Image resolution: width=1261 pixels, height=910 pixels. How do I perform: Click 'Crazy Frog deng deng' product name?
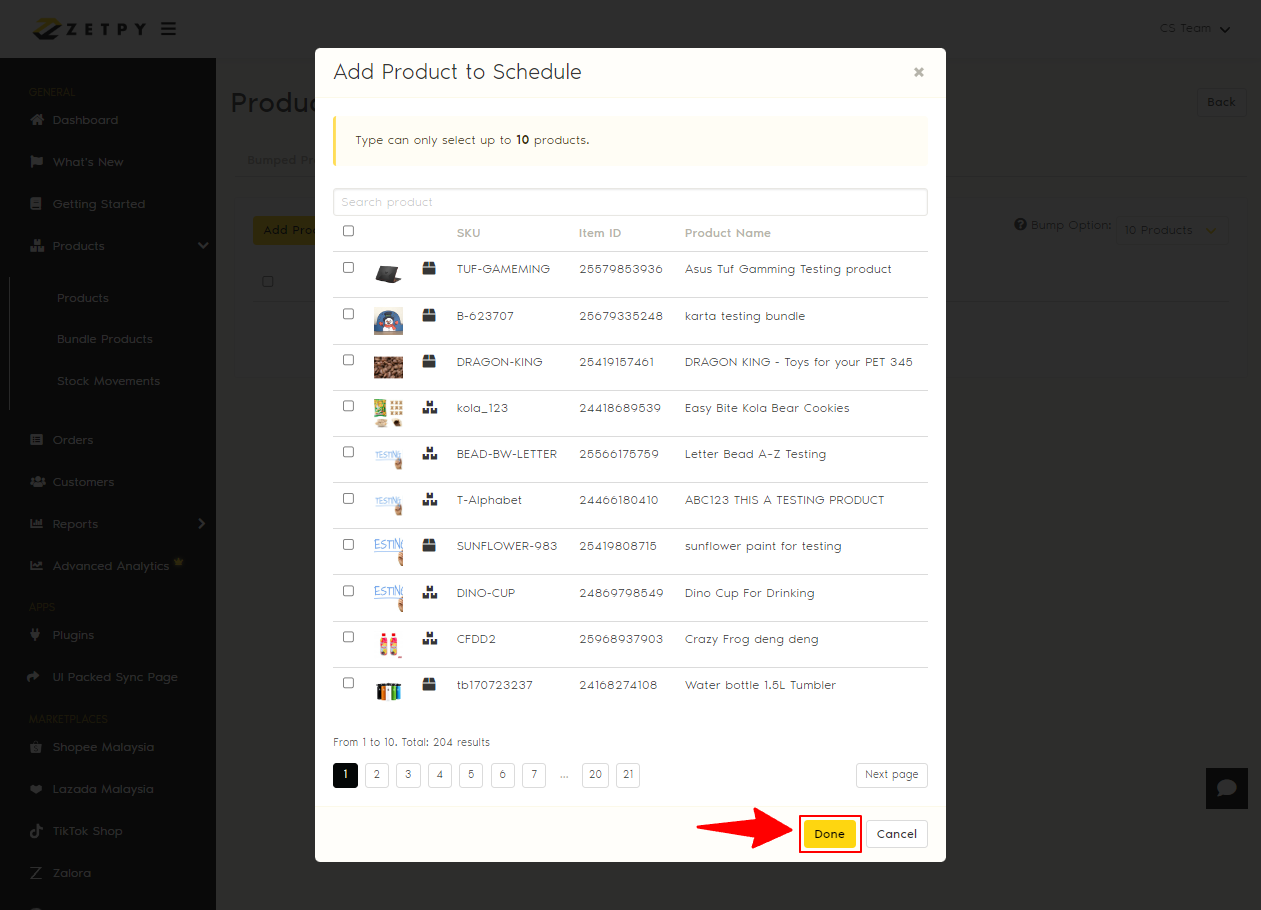[752, 639]
